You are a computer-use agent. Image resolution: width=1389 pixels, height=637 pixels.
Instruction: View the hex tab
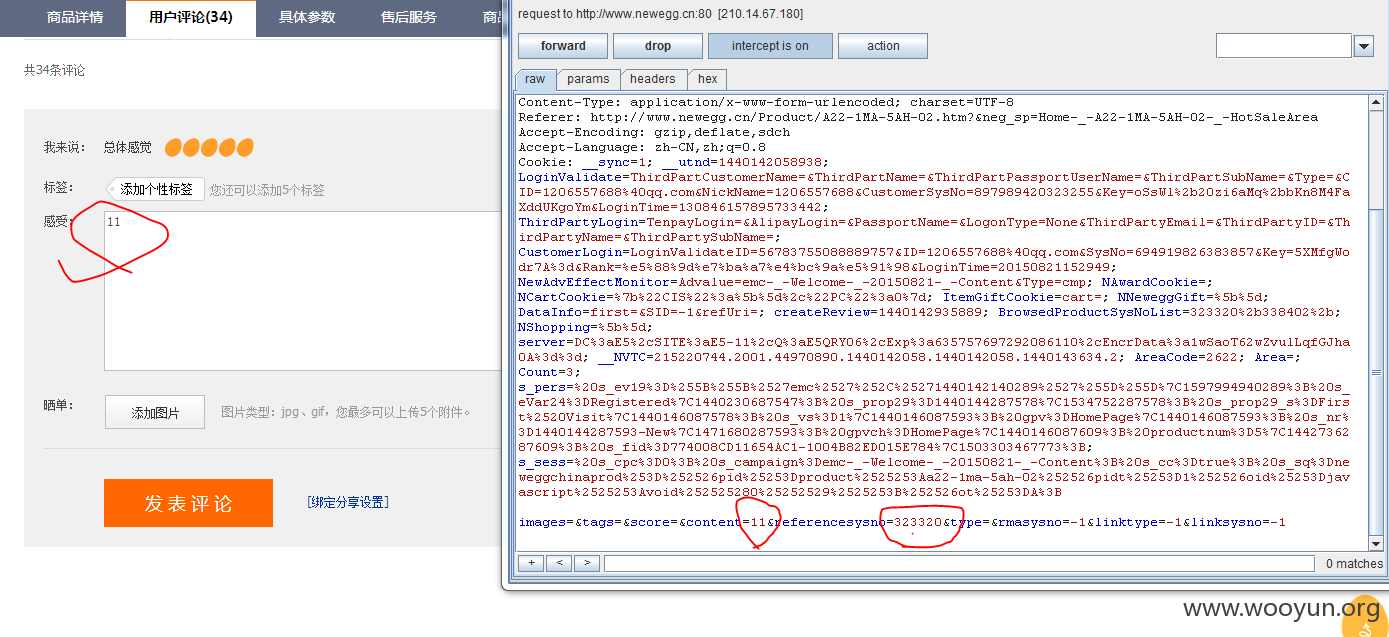coord(707,79)
